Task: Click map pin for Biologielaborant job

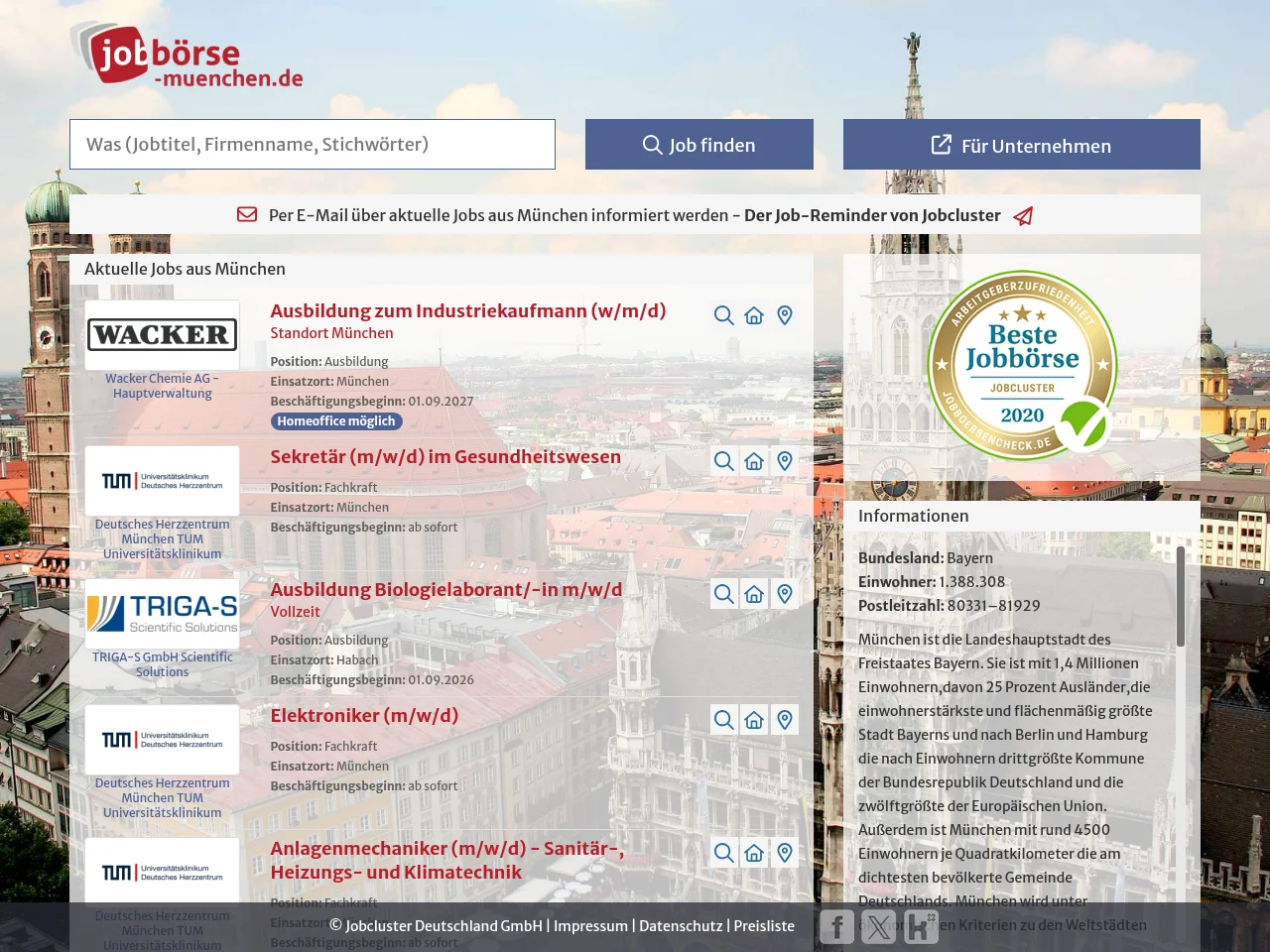Action: click(x=785, y=594)
